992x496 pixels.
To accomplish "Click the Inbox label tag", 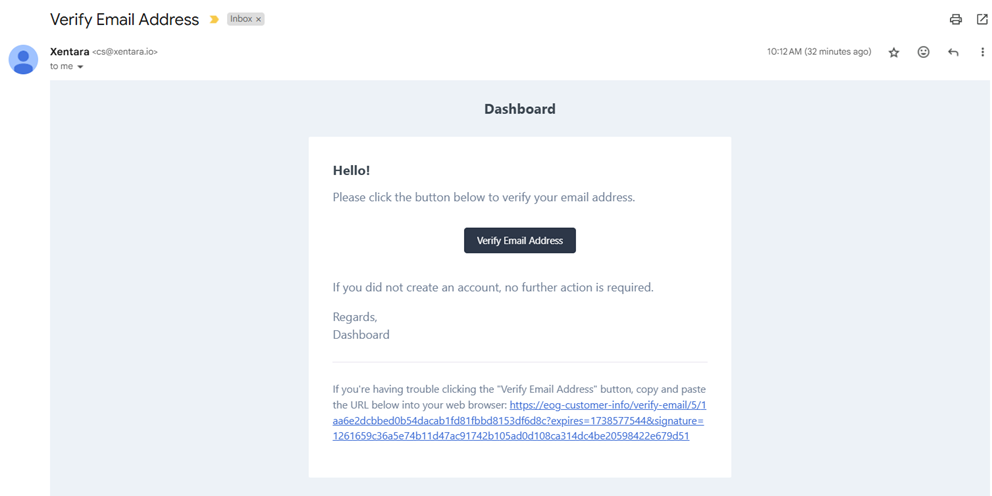I will click(241, 19).
